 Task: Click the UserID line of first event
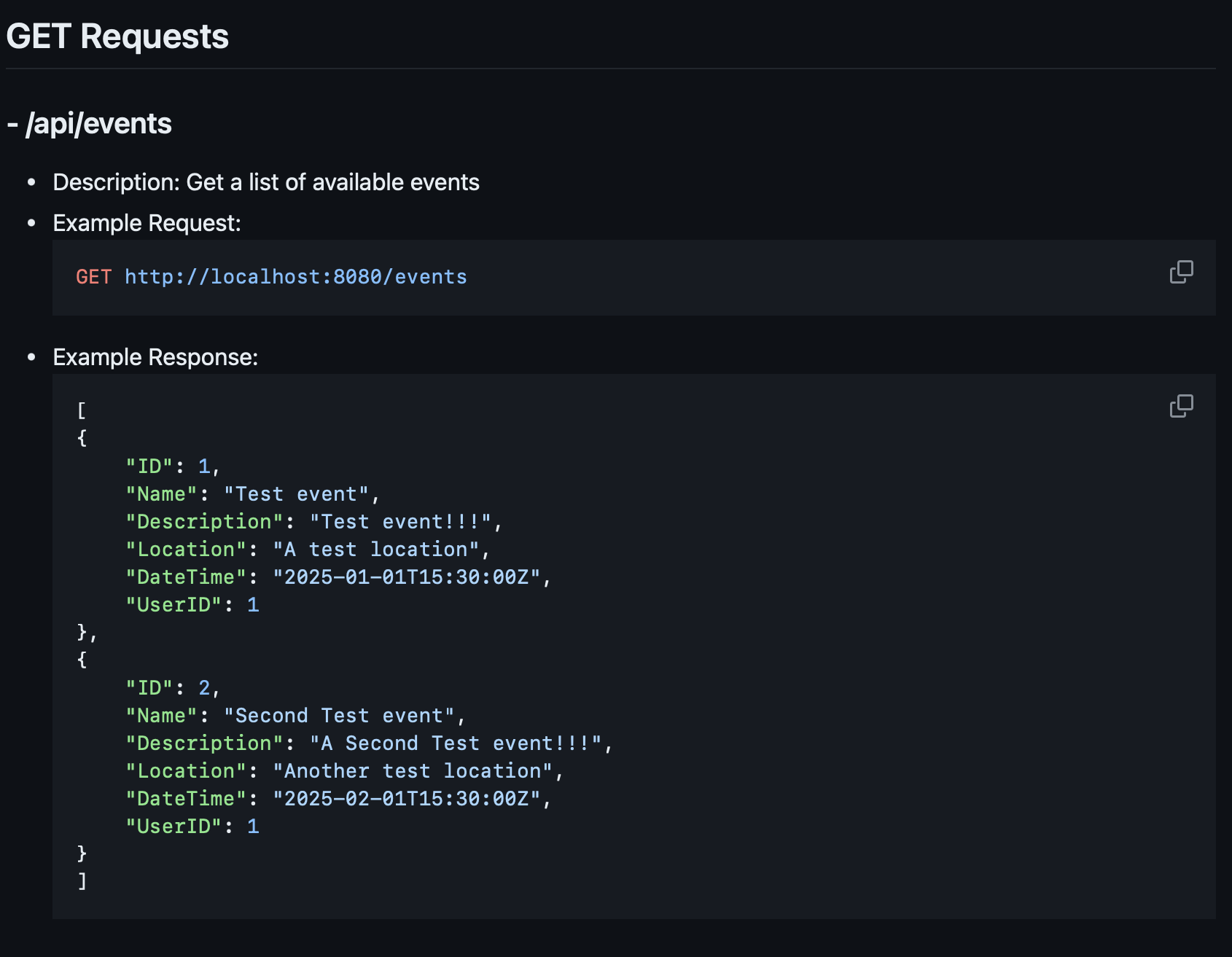click(192, 605)
